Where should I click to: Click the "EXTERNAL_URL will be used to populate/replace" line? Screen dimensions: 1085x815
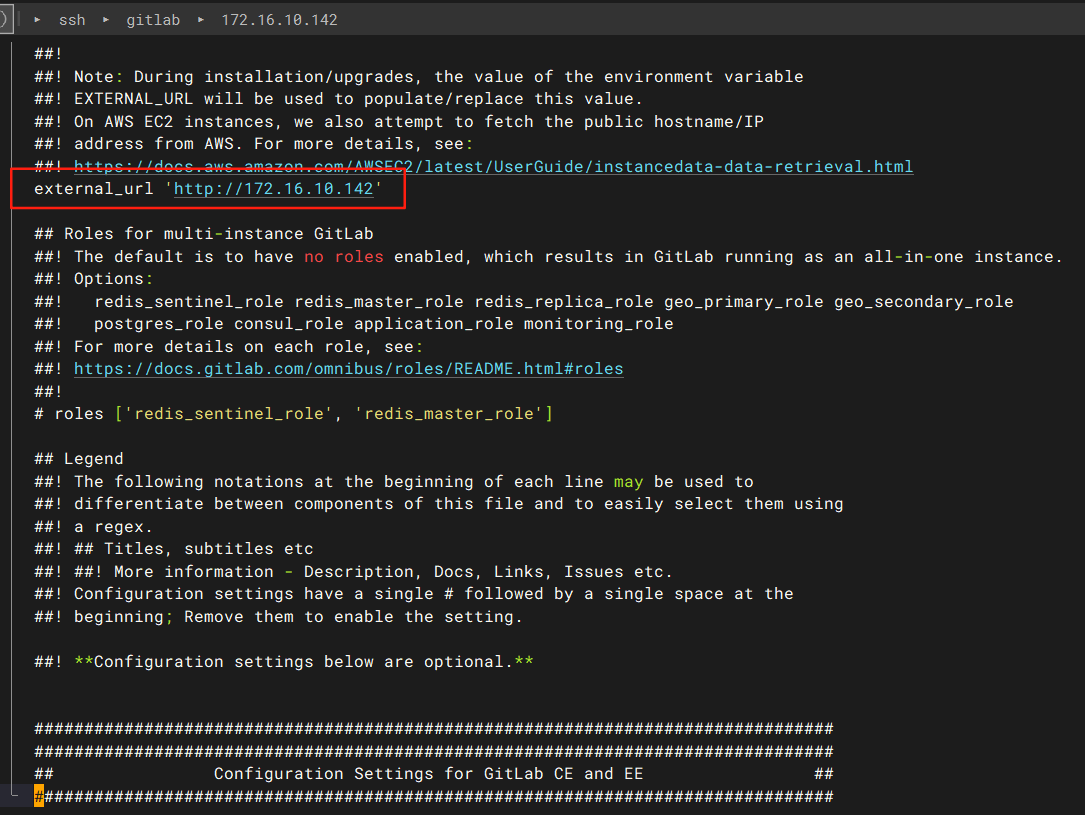pos(338,99)
